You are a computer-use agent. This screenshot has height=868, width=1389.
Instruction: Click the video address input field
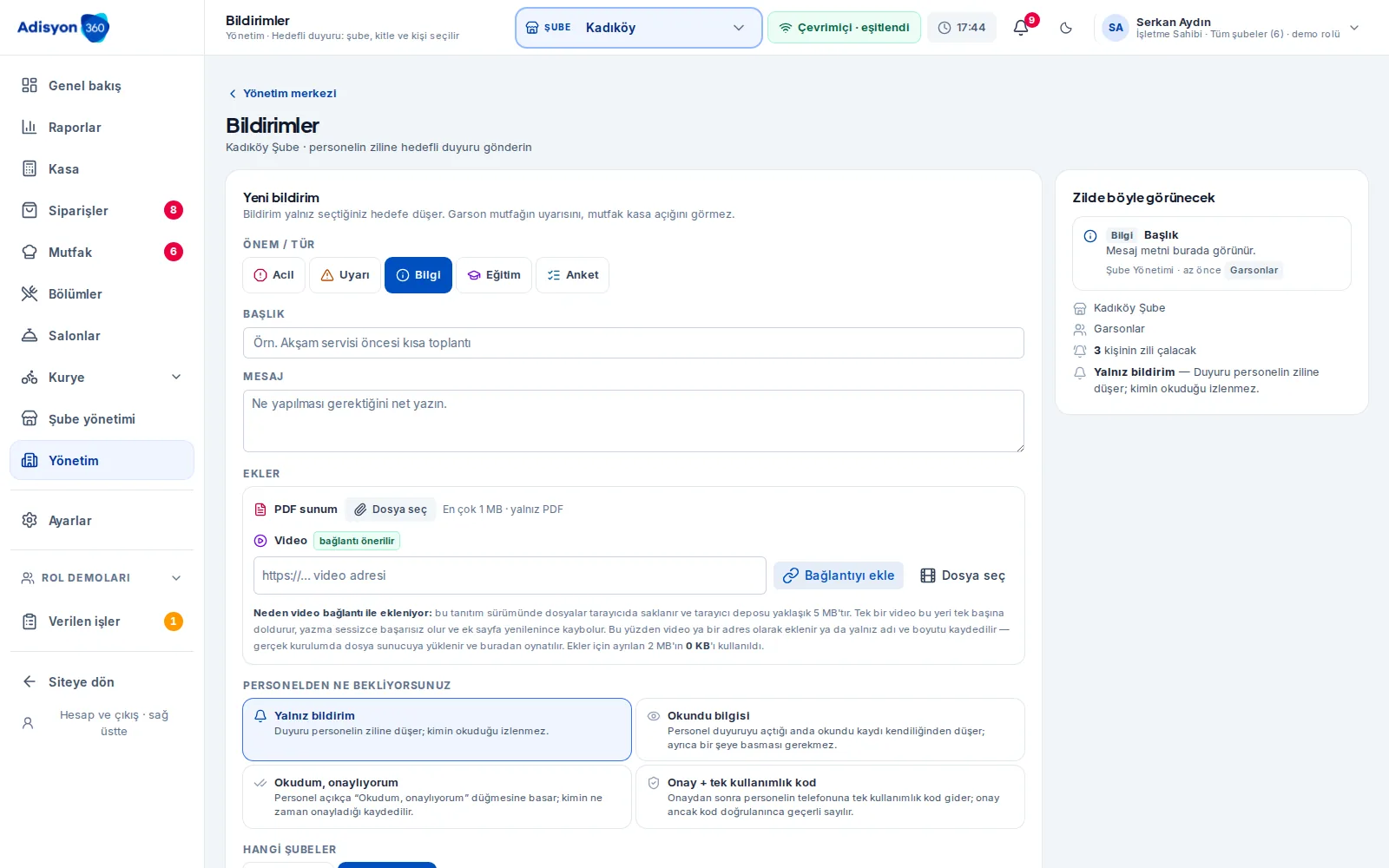(510, 575)
